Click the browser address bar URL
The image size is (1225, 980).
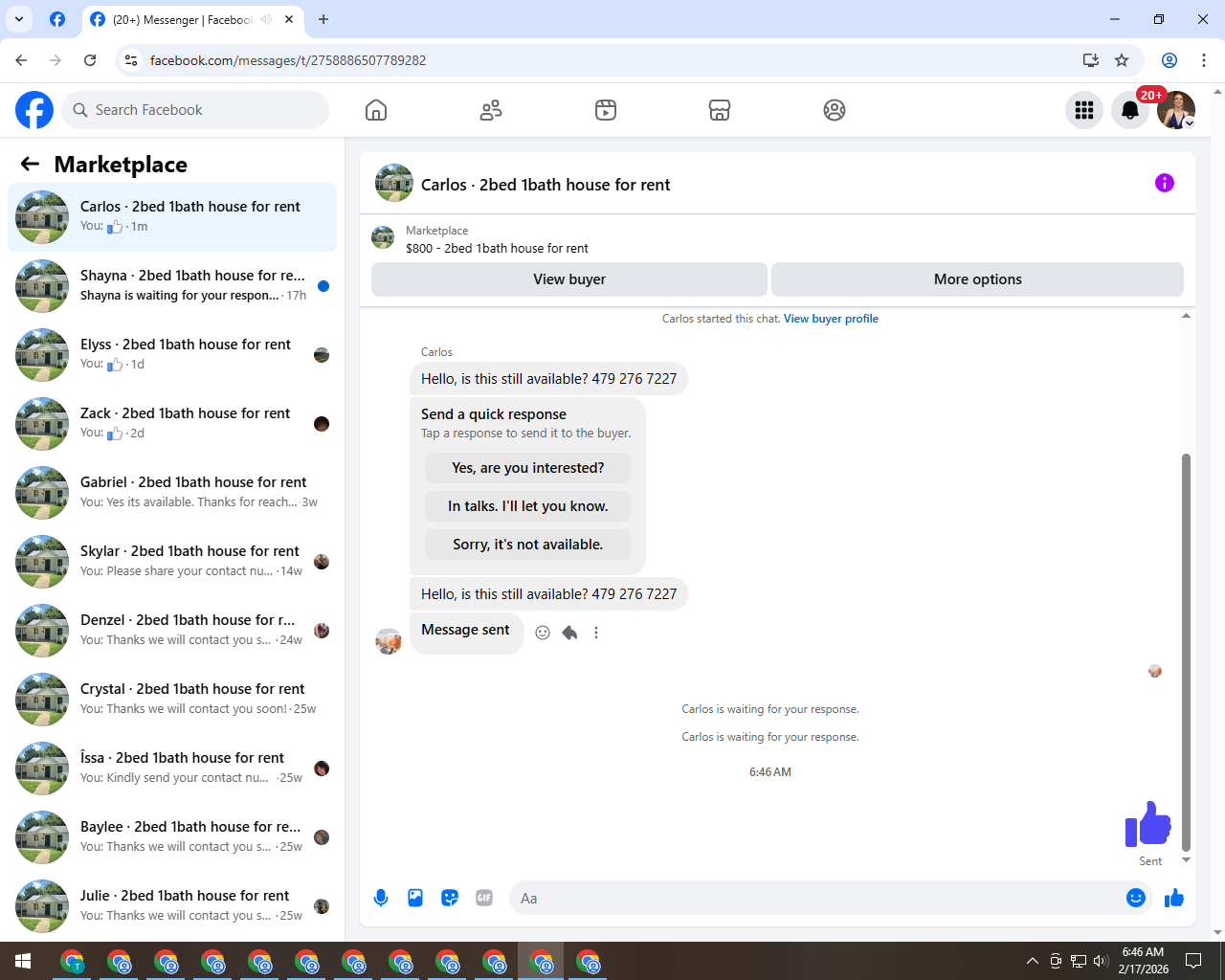pos(288,60)
